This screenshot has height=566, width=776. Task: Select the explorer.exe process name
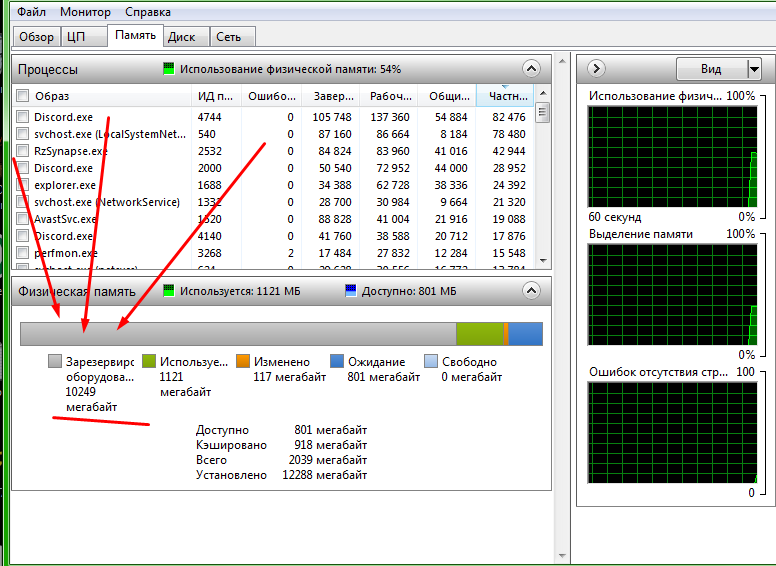65,185
